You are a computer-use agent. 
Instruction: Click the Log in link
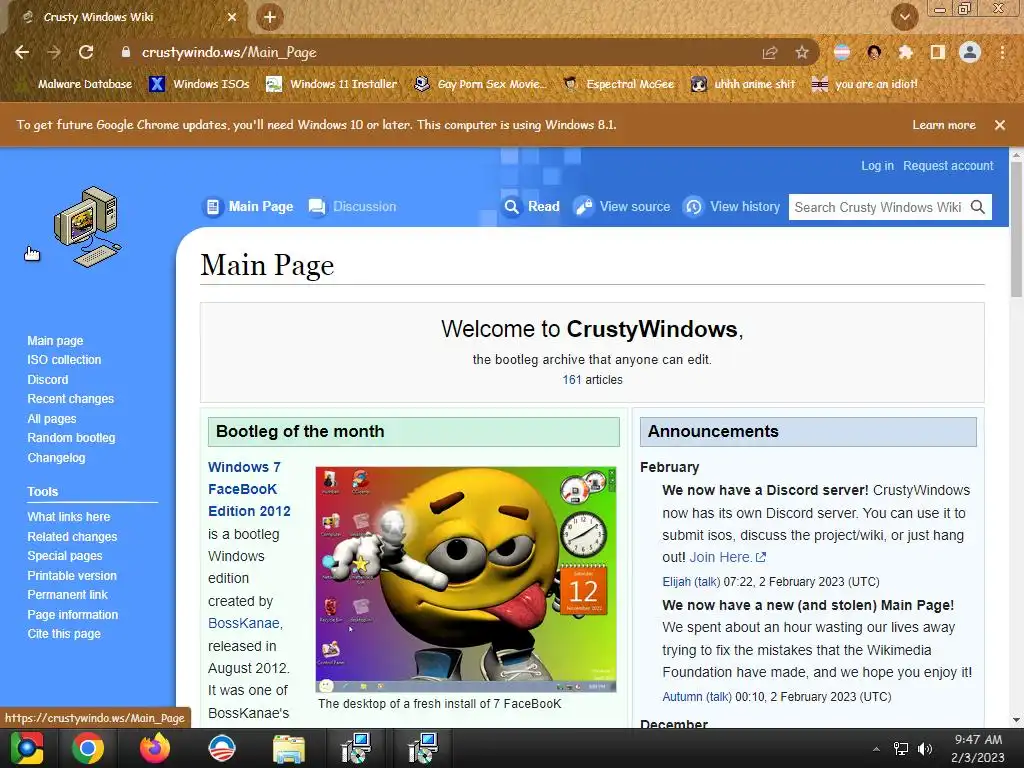coord(877,166)
